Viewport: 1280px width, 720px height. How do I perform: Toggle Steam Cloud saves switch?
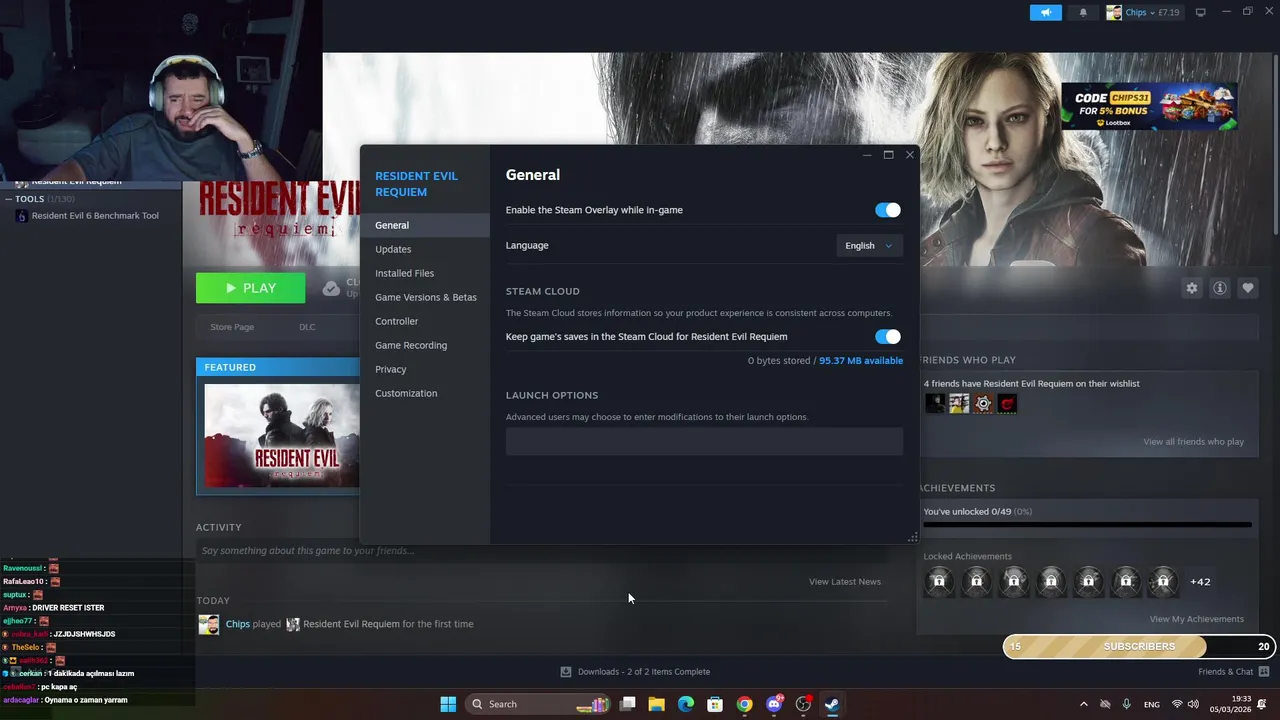[x=888, y=337]
